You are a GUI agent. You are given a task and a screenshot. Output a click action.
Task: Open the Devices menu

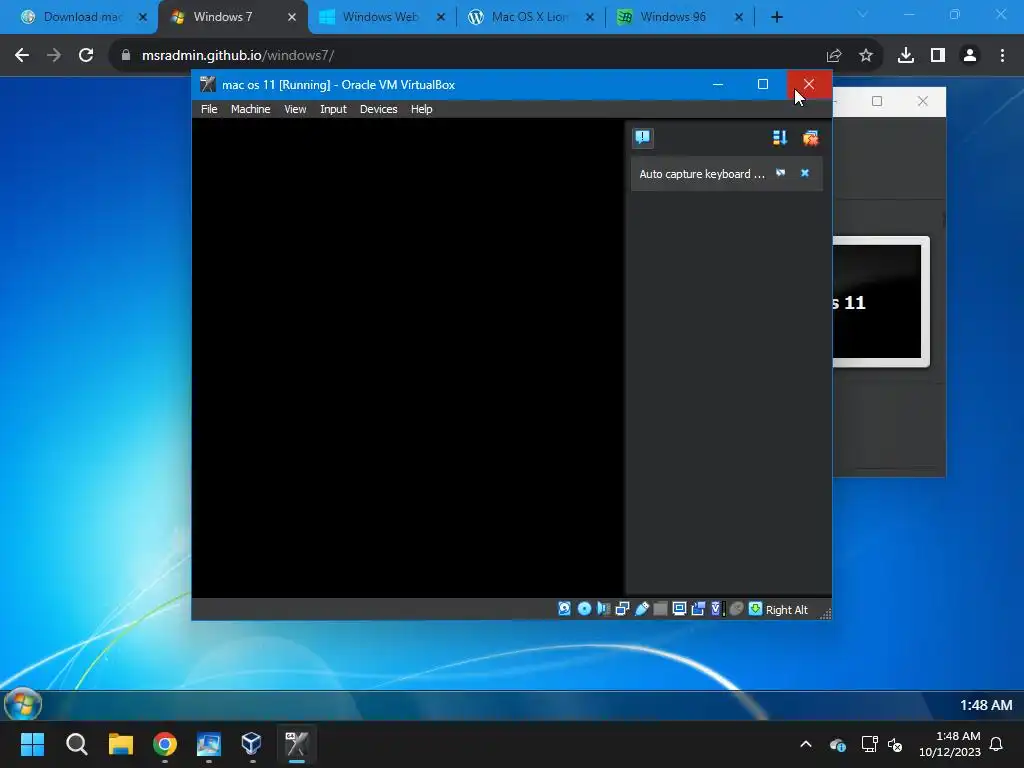pyautogui.click(x=378, y=109)
